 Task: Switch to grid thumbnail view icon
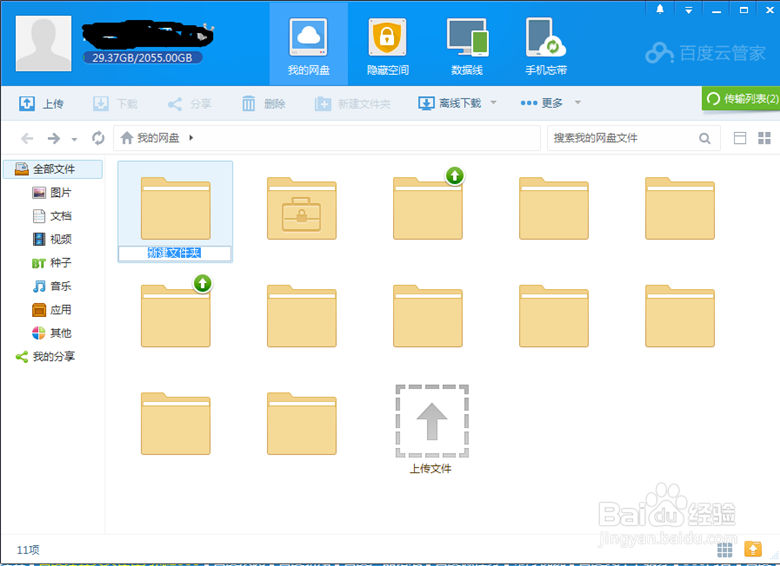point(764,138)
